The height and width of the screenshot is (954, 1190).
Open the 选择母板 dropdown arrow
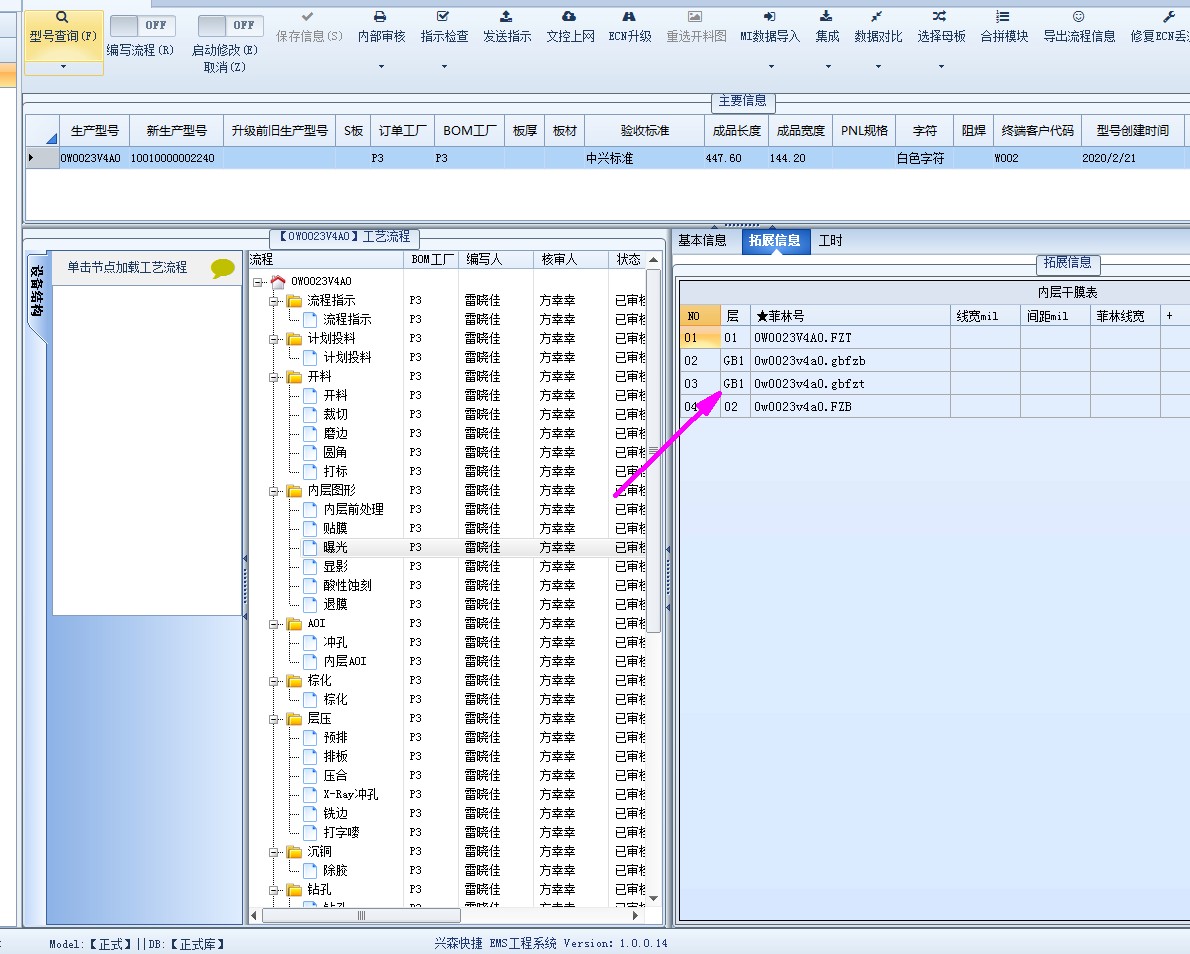(941, 67)
